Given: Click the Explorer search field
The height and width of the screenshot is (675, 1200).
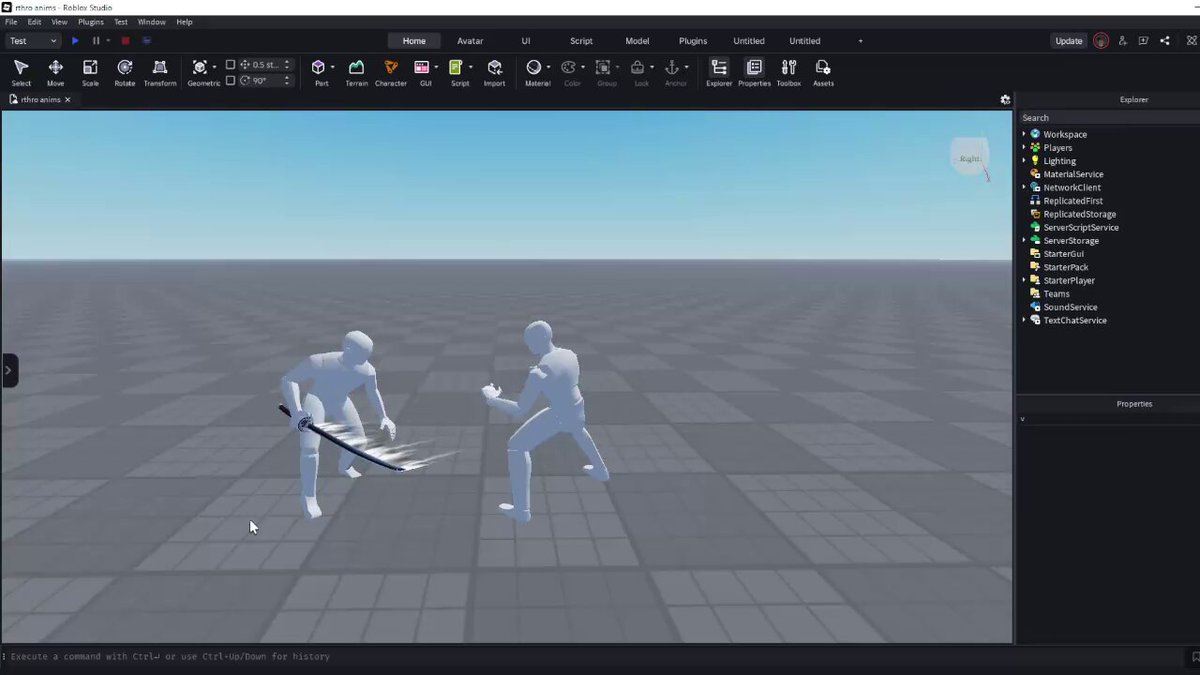Looking at the screenshot, I should [1108, 118].
